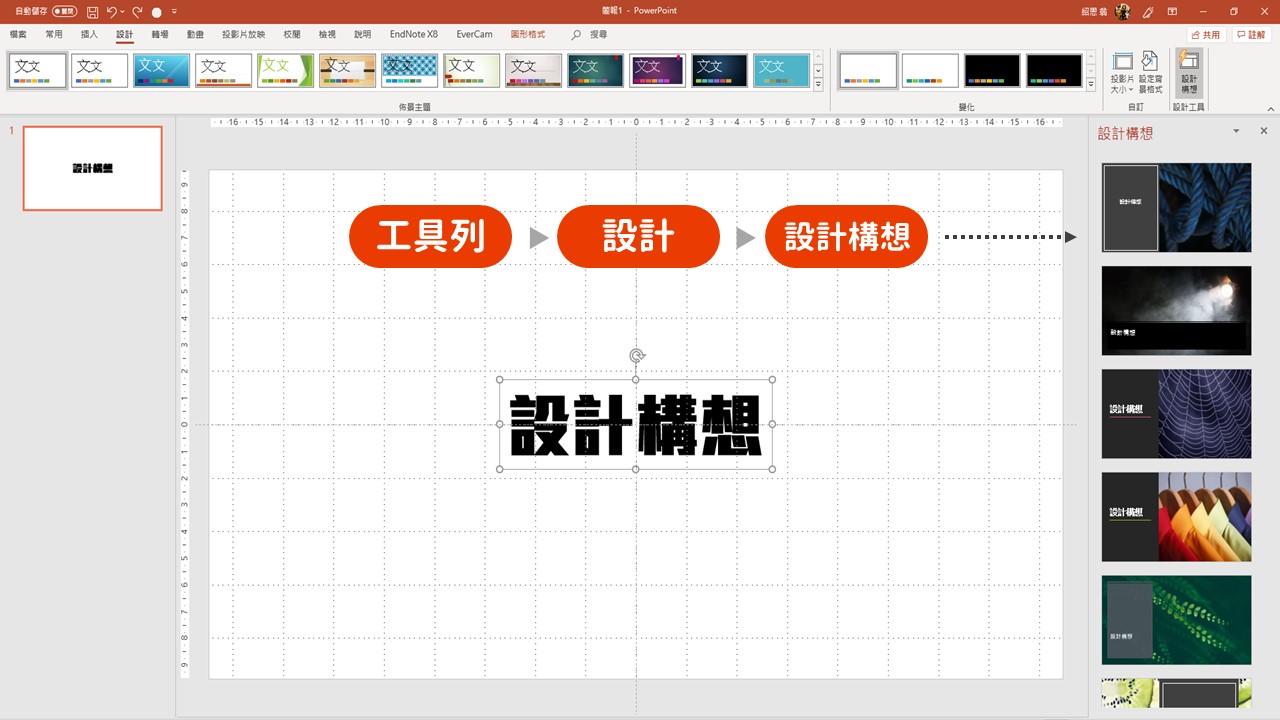Open the 檢視 View tab
Viewport: 1280px width, 720px height.
point(327,34)
